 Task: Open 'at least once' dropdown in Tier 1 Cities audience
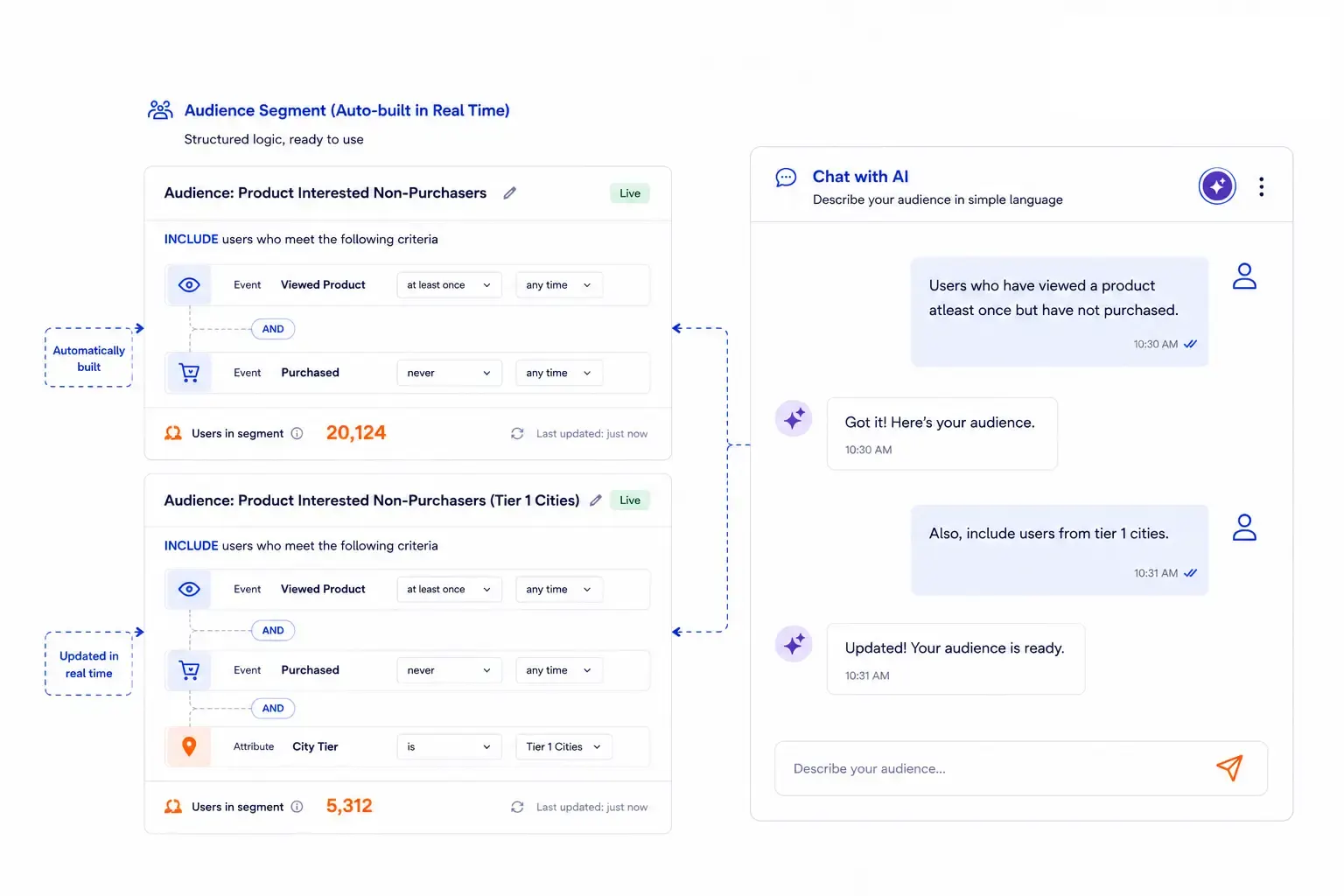pyautogui.click(x=449, y=590)
